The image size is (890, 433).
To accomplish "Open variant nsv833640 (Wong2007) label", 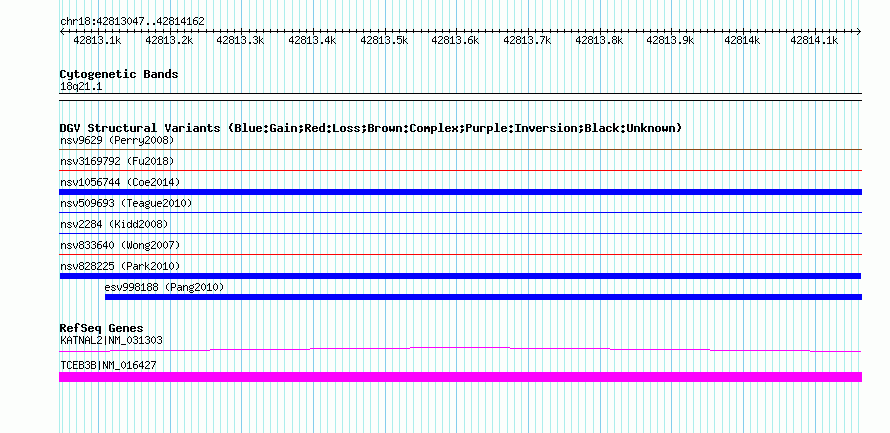I will click(120, 245).
